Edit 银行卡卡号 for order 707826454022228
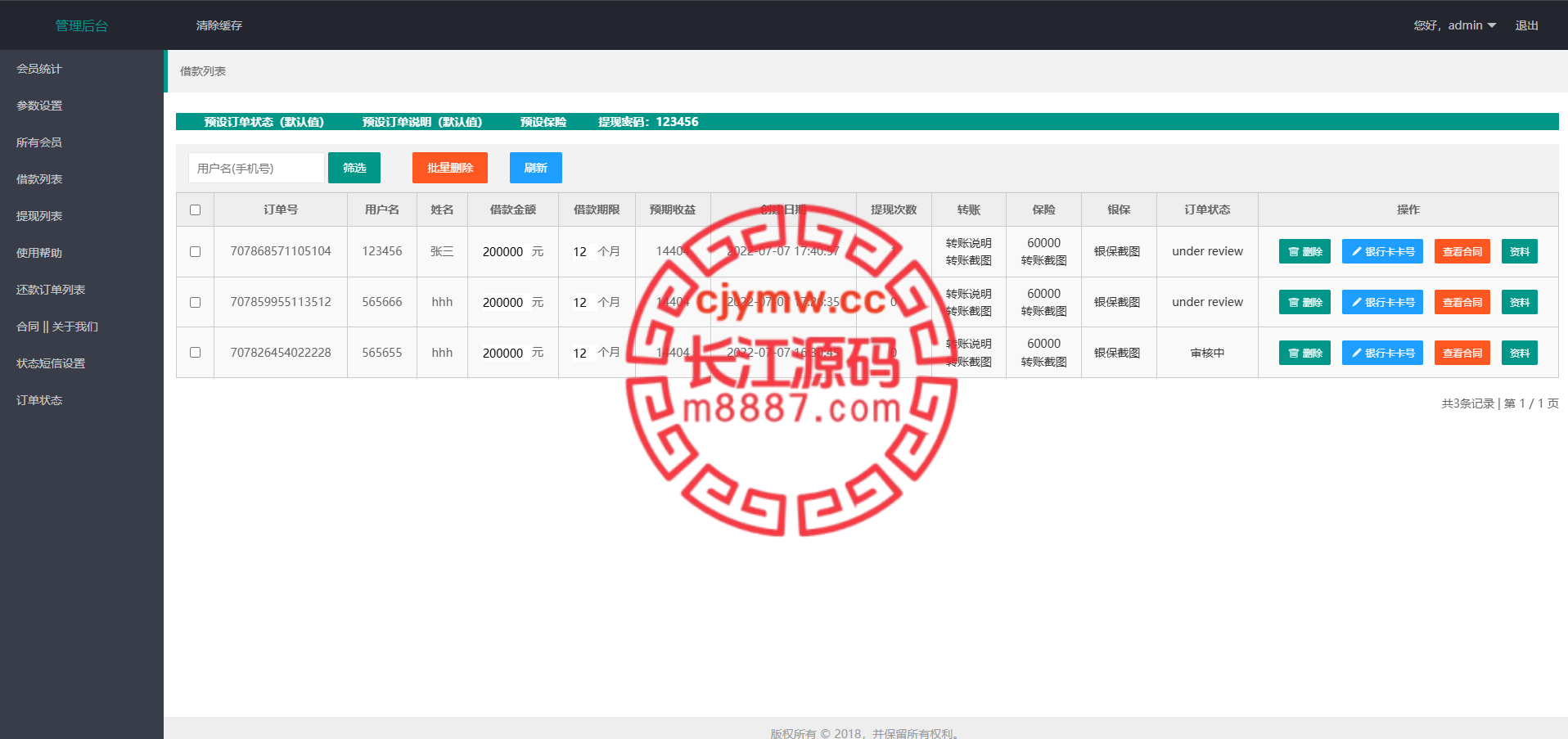 (1382, 353)
